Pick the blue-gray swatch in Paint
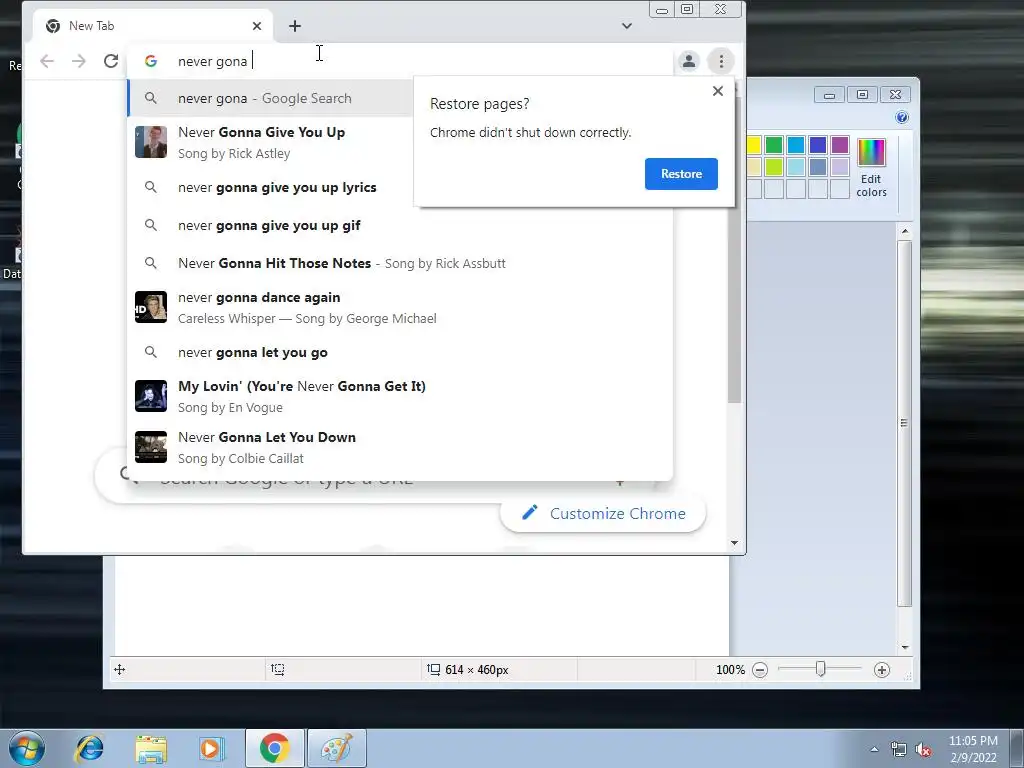Viewport: 1024px width, 768px height. click(x=818, y=167)
